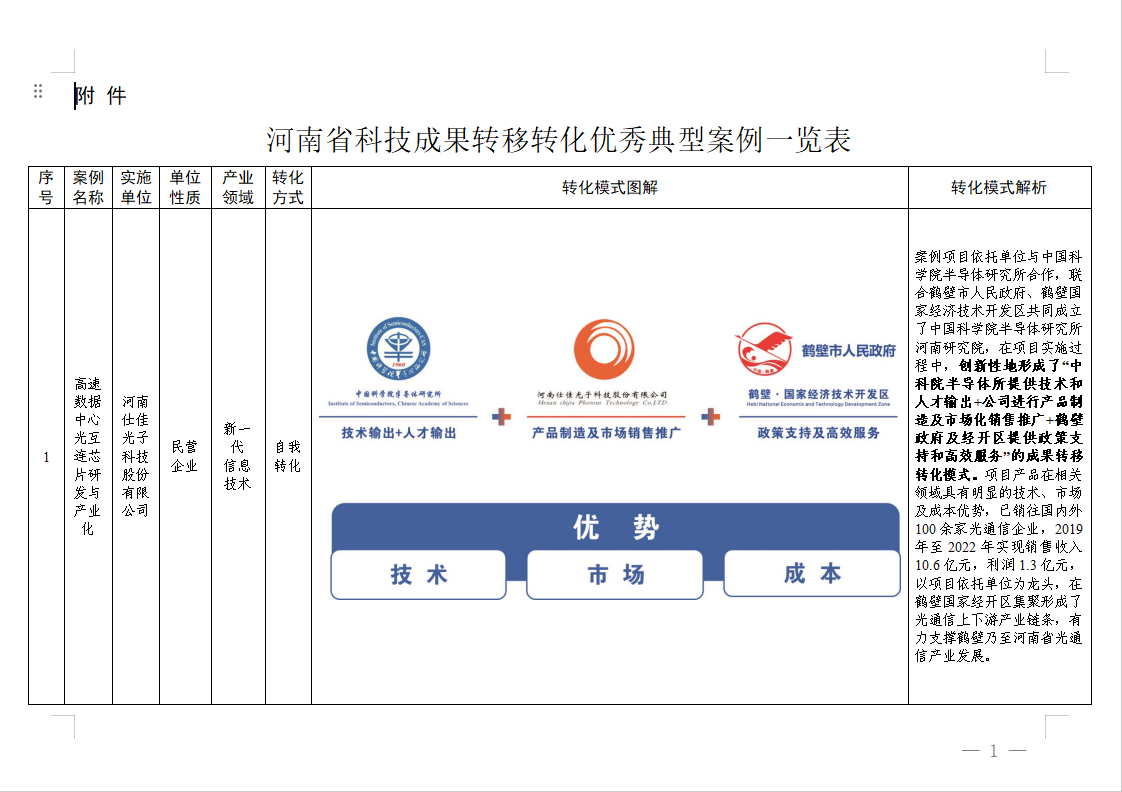1122x792 pixels.
Task: Click the 附件 heading text
Action: 101,96
